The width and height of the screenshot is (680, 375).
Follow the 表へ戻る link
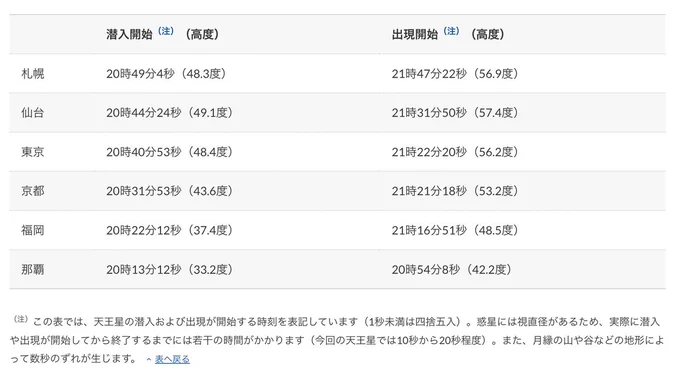click(172, 359)
